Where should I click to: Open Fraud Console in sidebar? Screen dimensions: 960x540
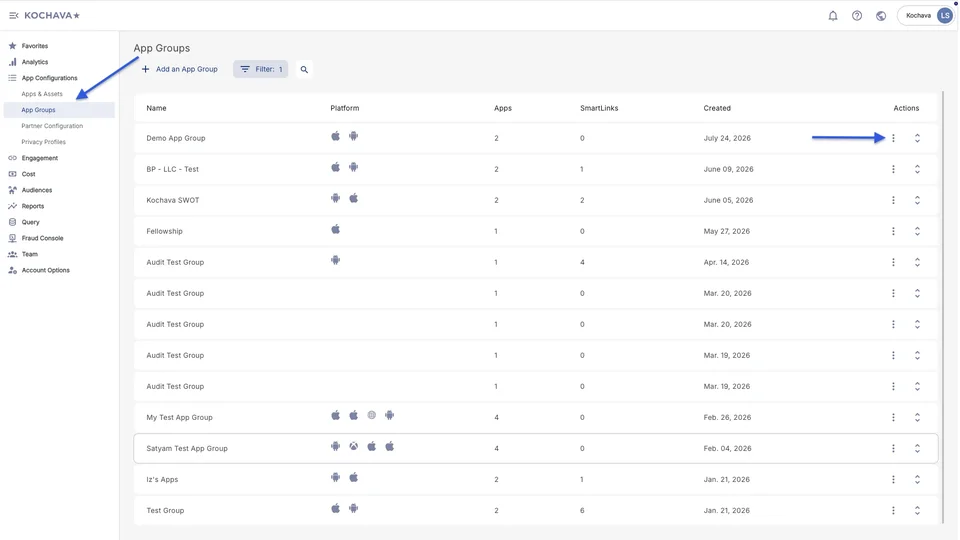pyautogui.click(x=42, y=238)
